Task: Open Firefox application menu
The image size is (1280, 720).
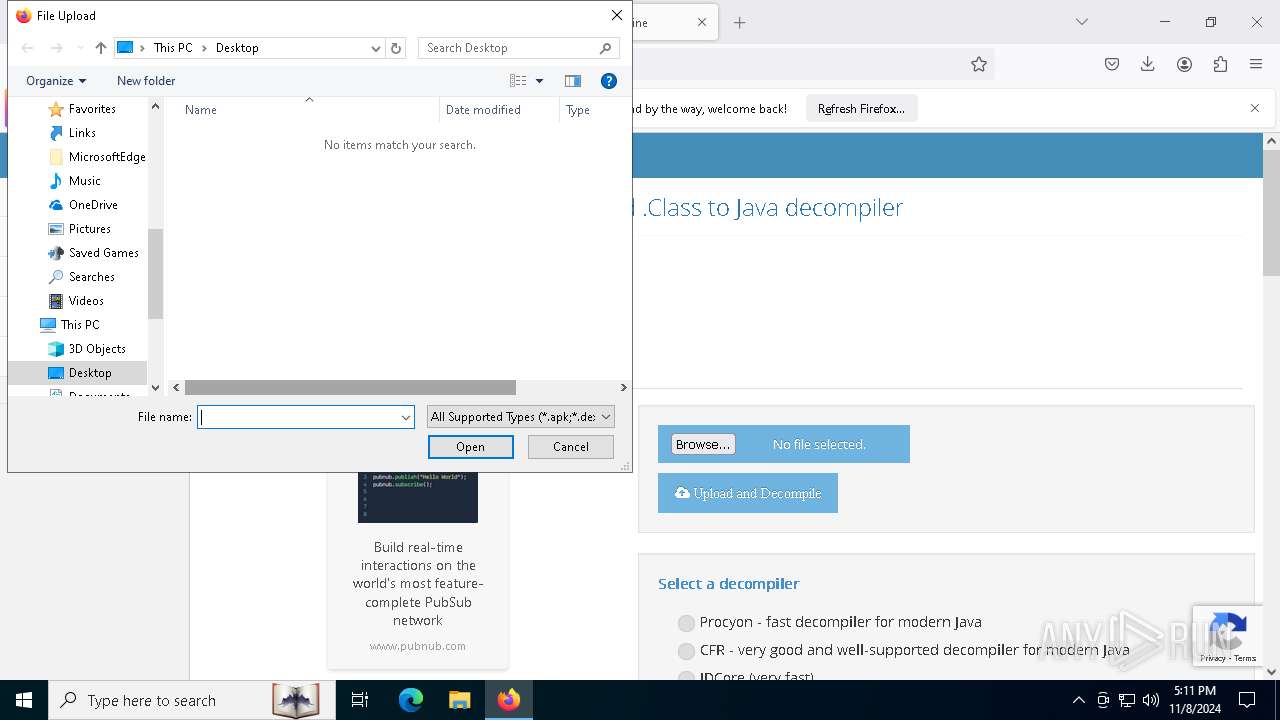Action: [1256, 64]
